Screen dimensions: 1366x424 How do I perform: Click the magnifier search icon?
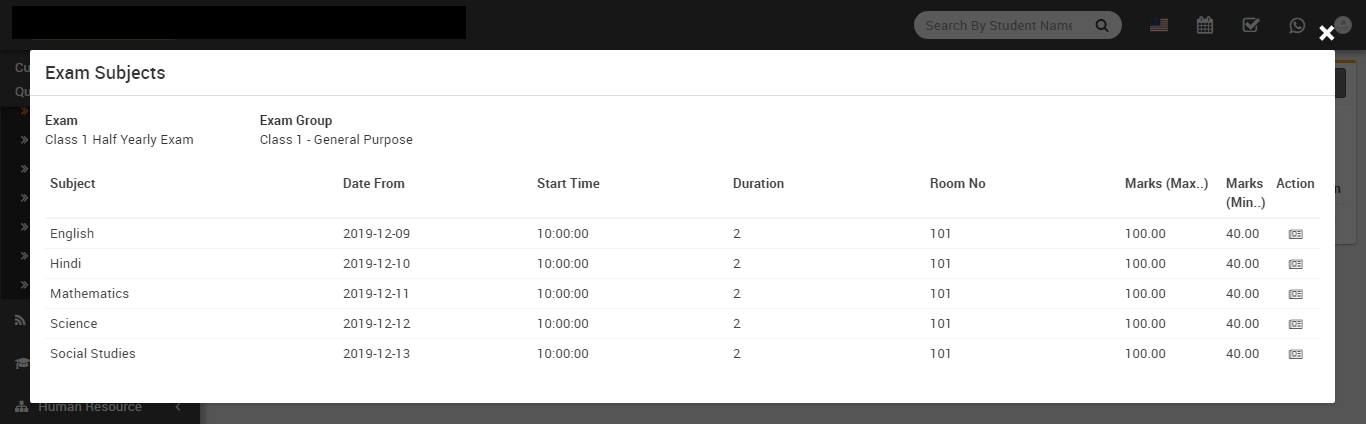click(x=1102, y=25)
